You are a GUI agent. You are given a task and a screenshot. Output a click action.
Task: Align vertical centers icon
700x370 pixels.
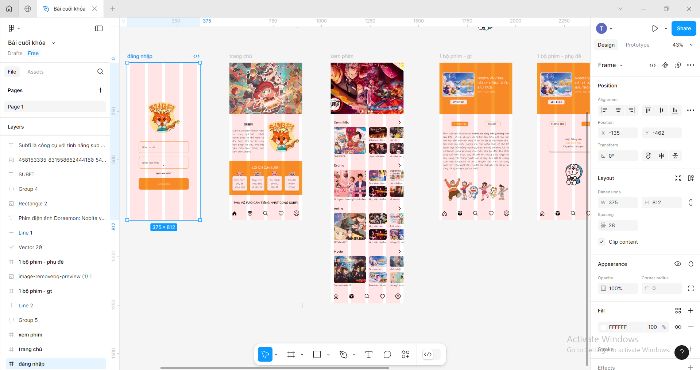pos(662,110)
